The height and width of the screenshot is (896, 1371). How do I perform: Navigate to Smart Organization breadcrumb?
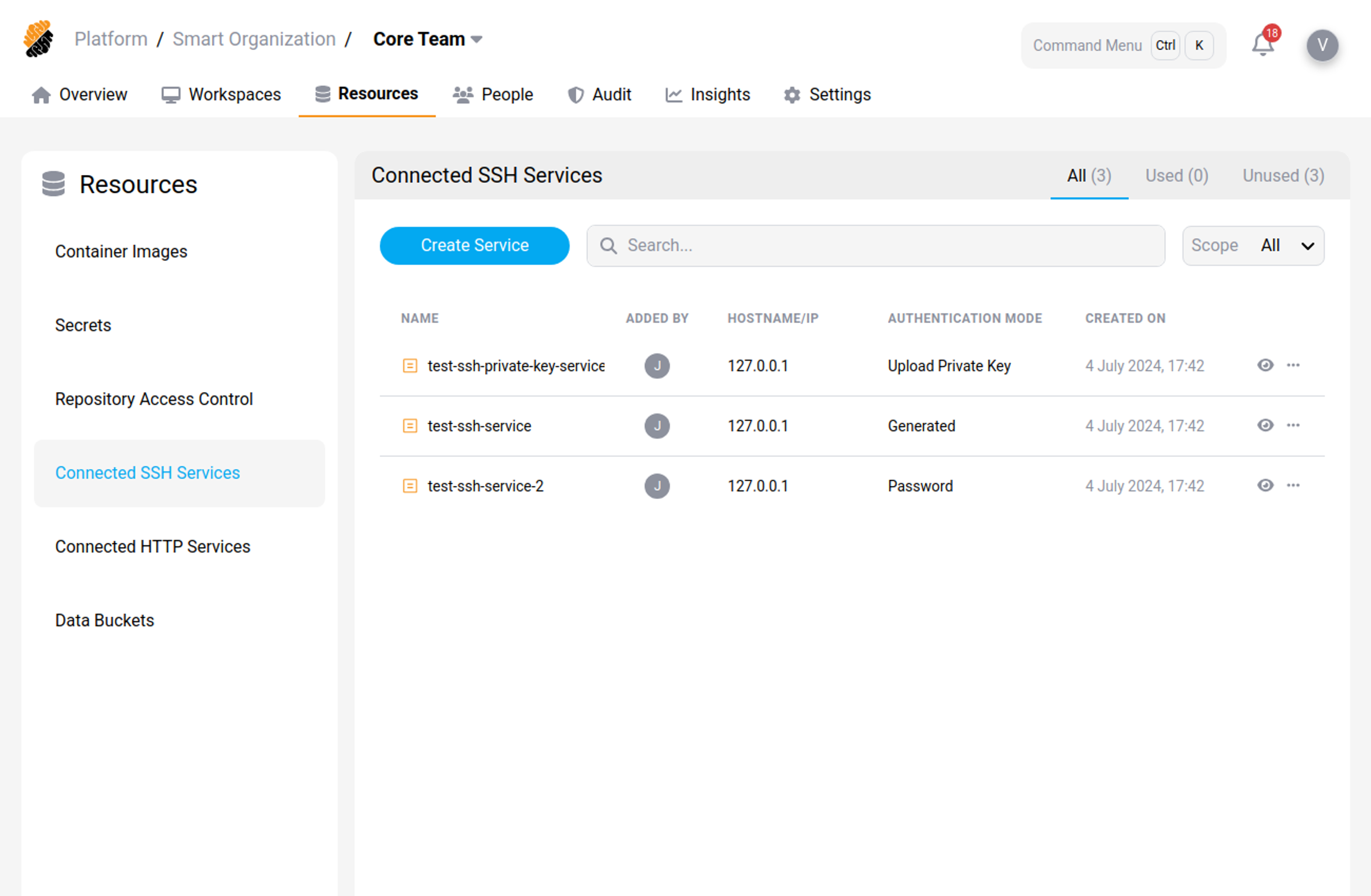click(x=254, y=38)
